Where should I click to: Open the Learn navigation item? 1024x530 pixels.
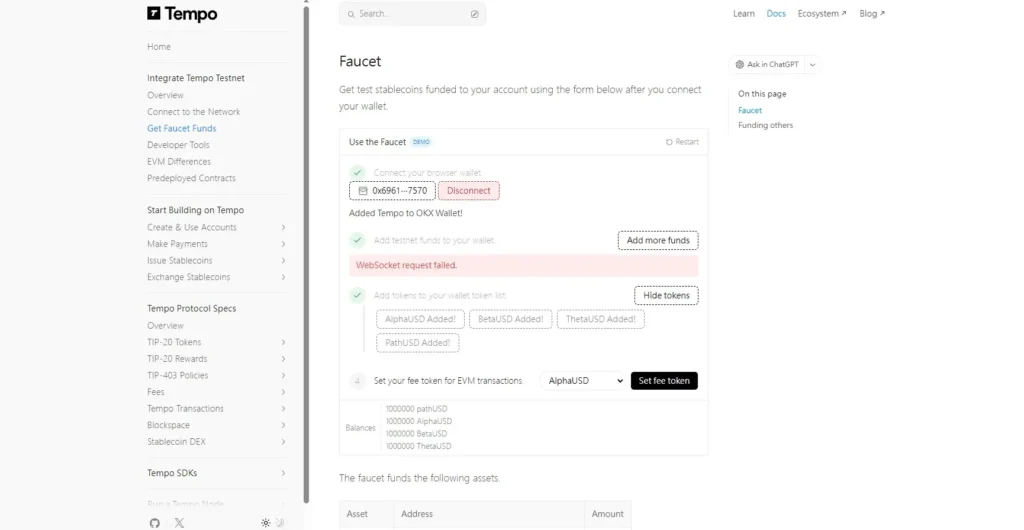point(743,14)
